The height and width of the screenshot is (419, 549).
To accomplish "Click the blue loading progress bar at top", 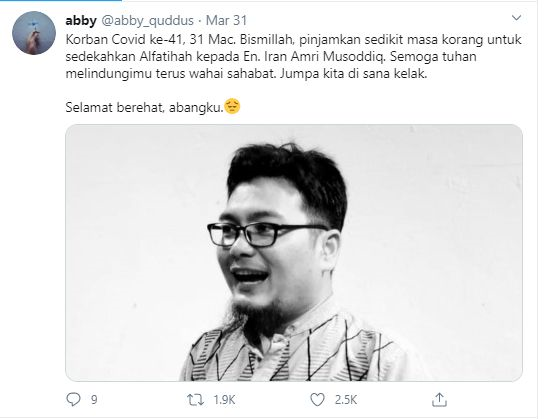I will [x=61, y=1].
